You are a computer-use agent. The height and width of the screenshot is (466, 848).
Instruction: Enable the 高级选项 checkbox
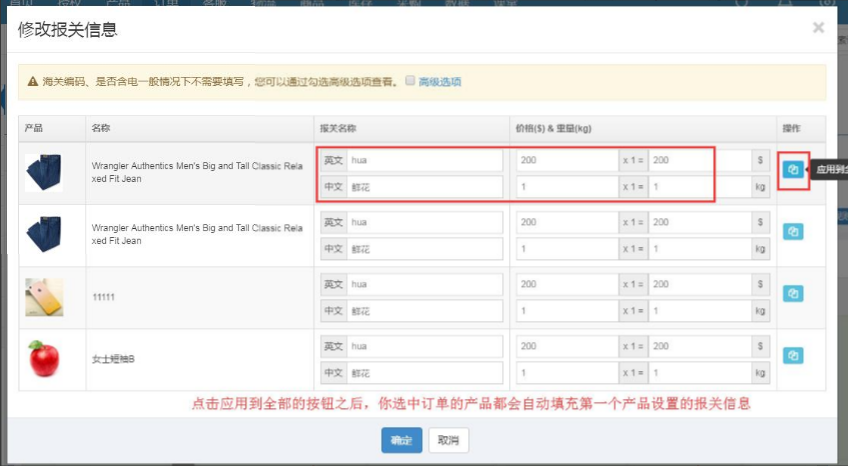tap(410, 81)
